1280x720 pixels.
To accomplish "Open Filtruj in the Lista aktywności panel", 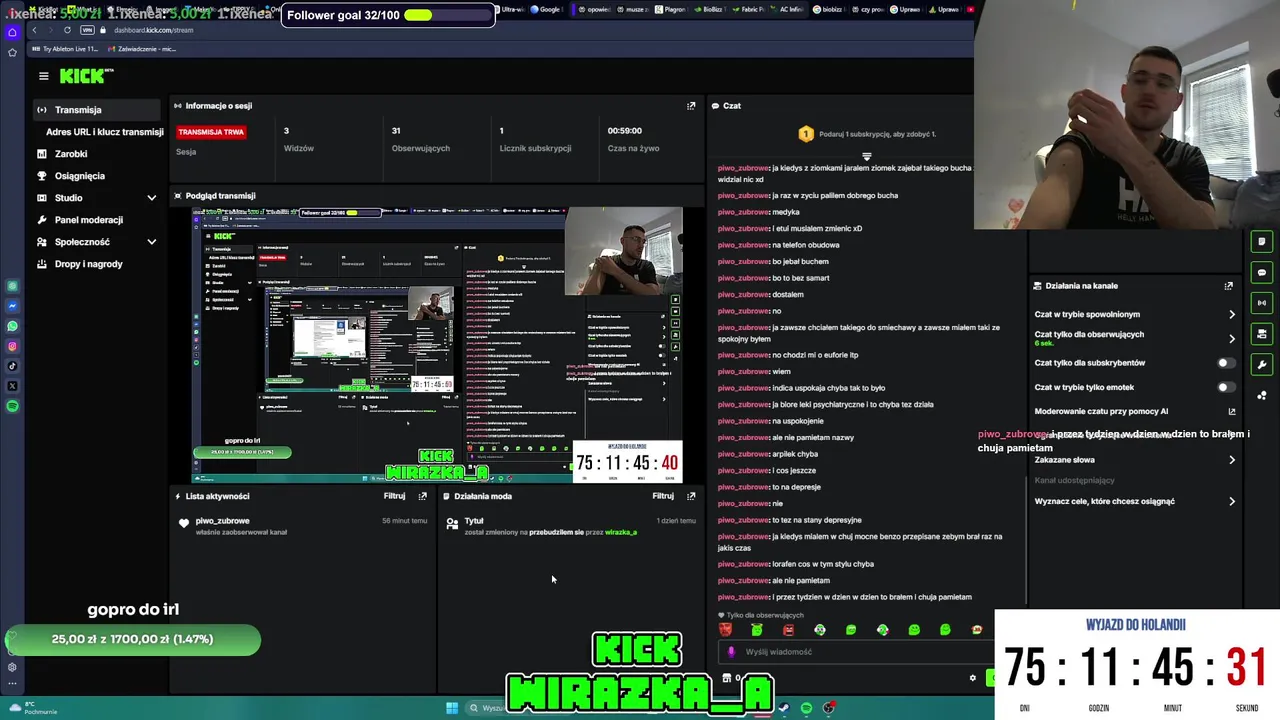I will point(395,496).
